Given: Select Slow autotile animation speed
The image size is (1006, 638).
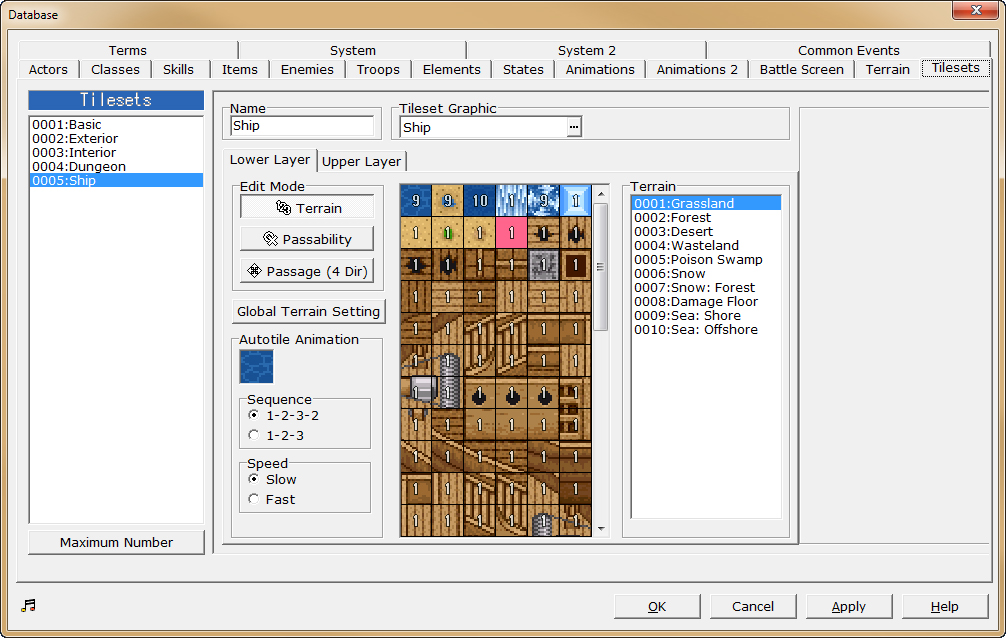Looking at the screenshot, I should click(x=253, y=479).
